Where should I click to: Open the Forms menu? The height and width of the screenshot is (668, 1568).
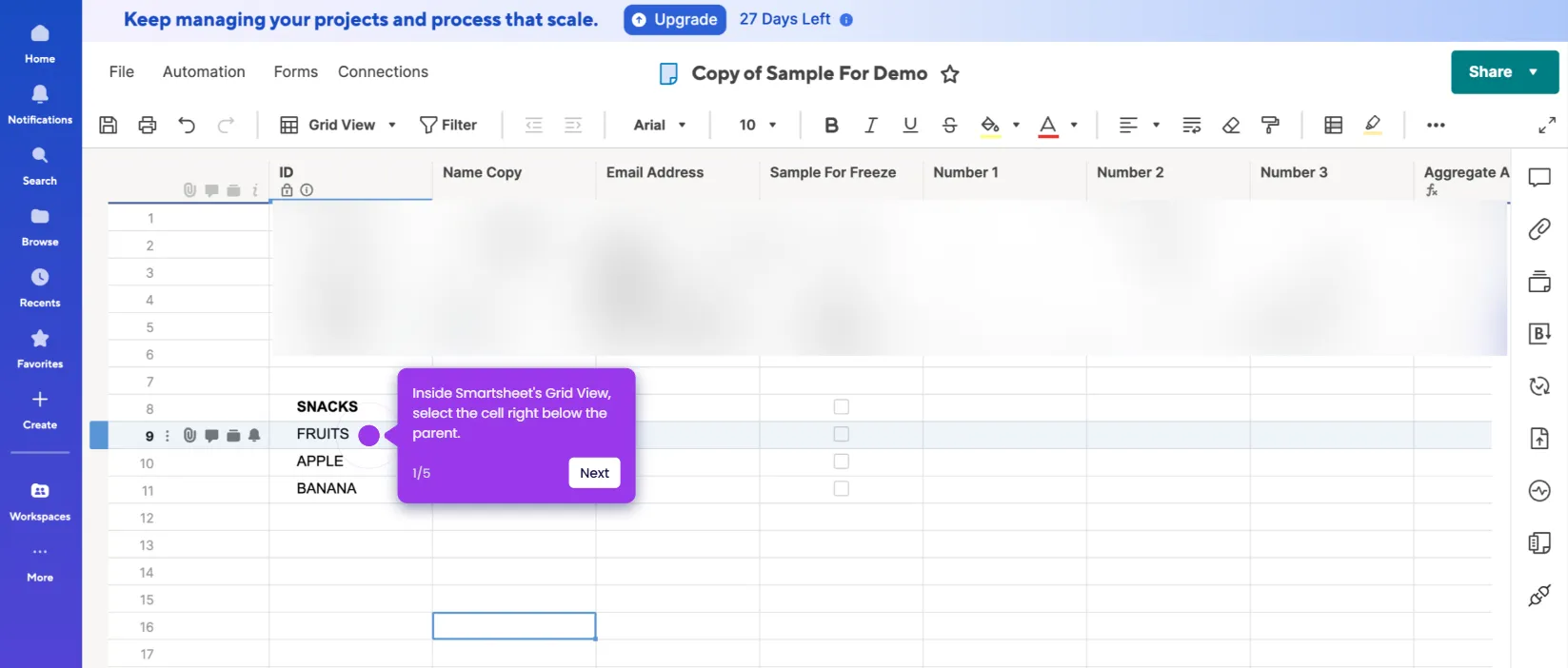[296, 72]
